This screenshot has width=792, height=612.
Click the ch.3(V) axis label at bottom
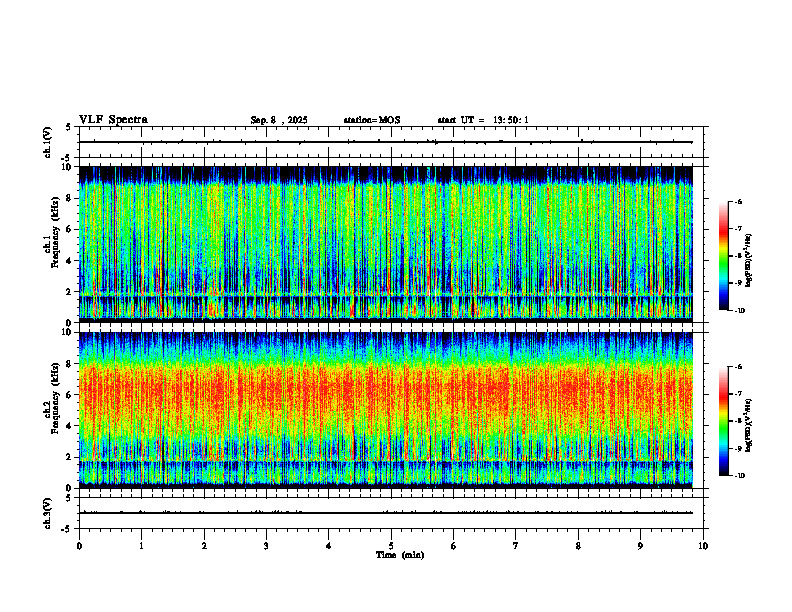pos(48,513)
